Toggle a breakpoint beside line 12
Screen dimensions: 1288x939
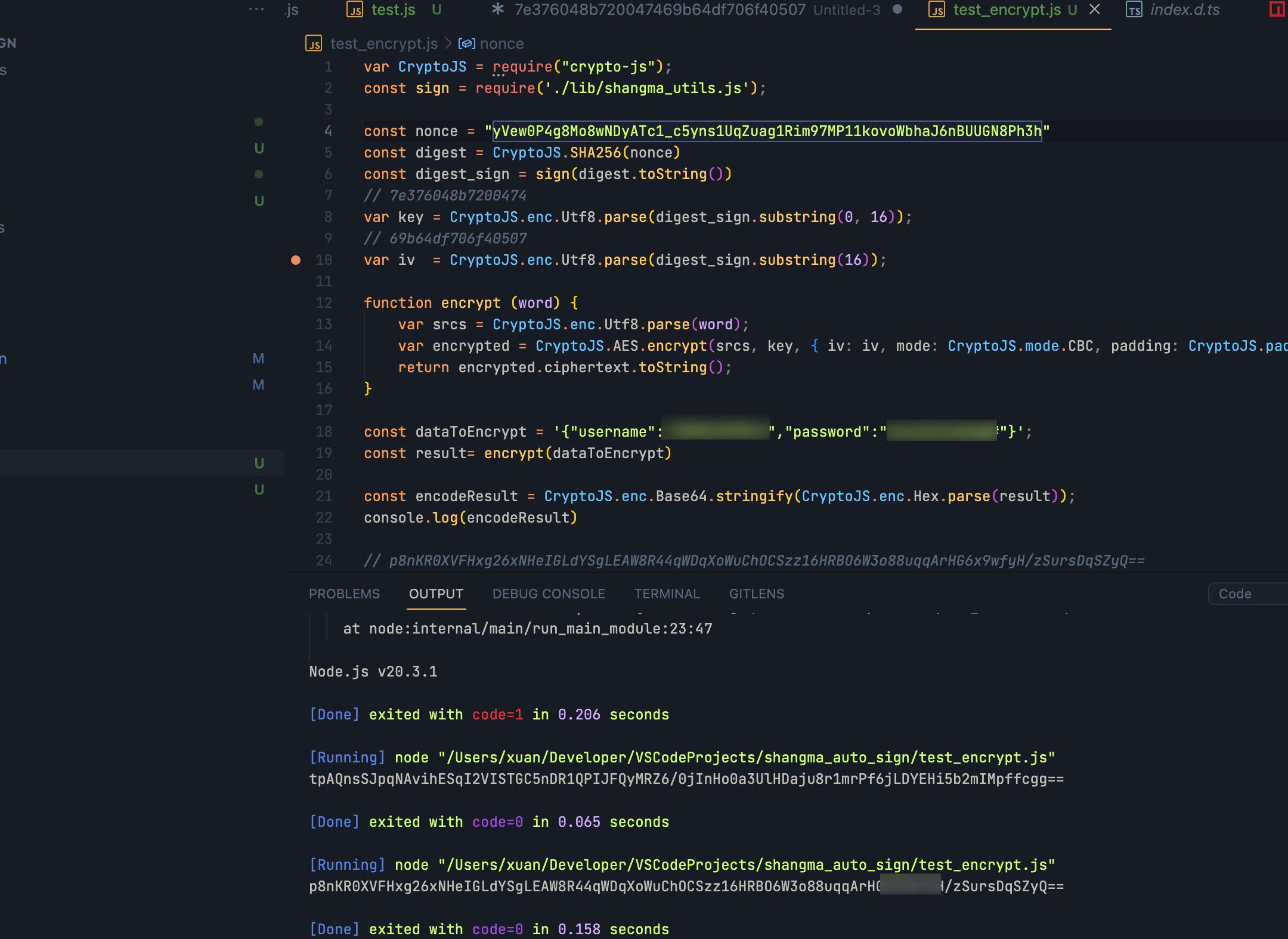click(x=296, y=303)
